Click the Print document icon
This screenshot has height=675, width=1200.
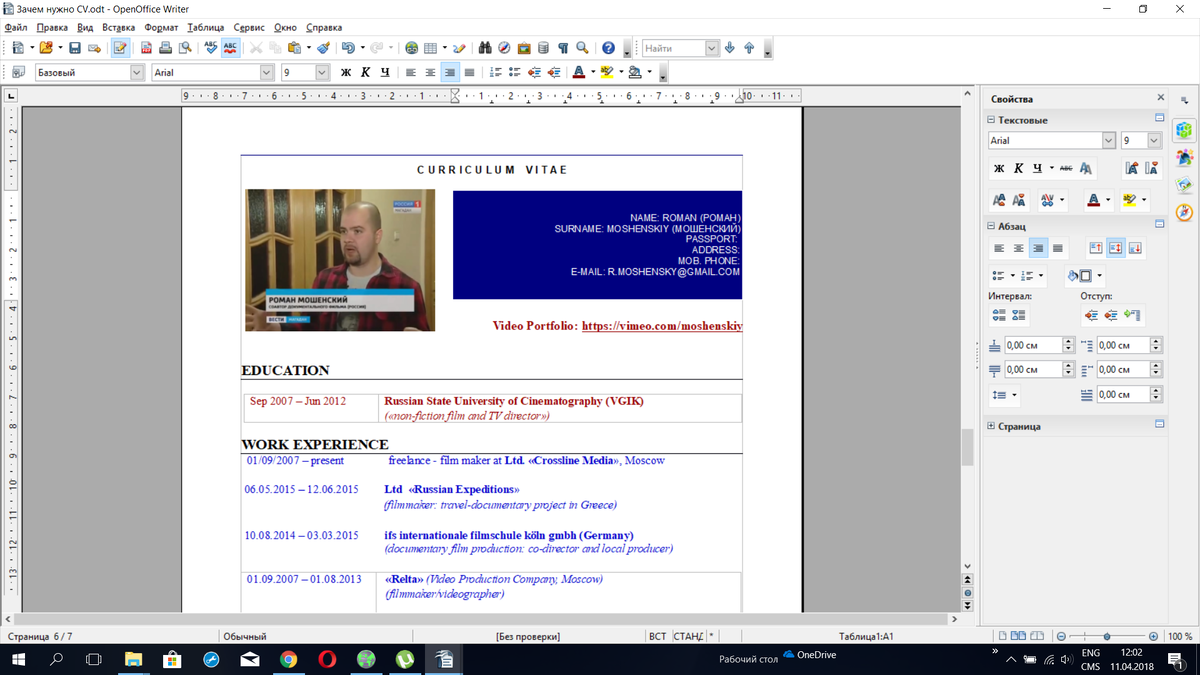coord(166,48)
